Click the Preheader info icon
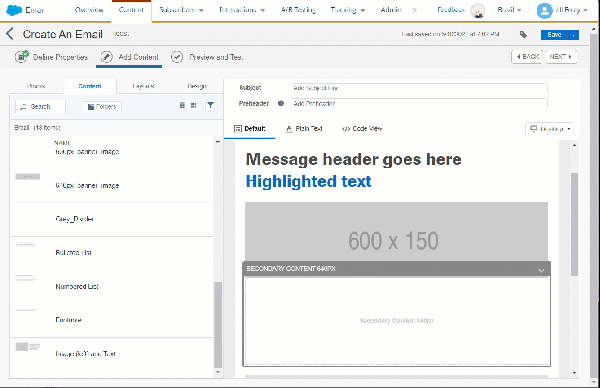This screenshot has width=600, height=388. (x=281, y=103)
